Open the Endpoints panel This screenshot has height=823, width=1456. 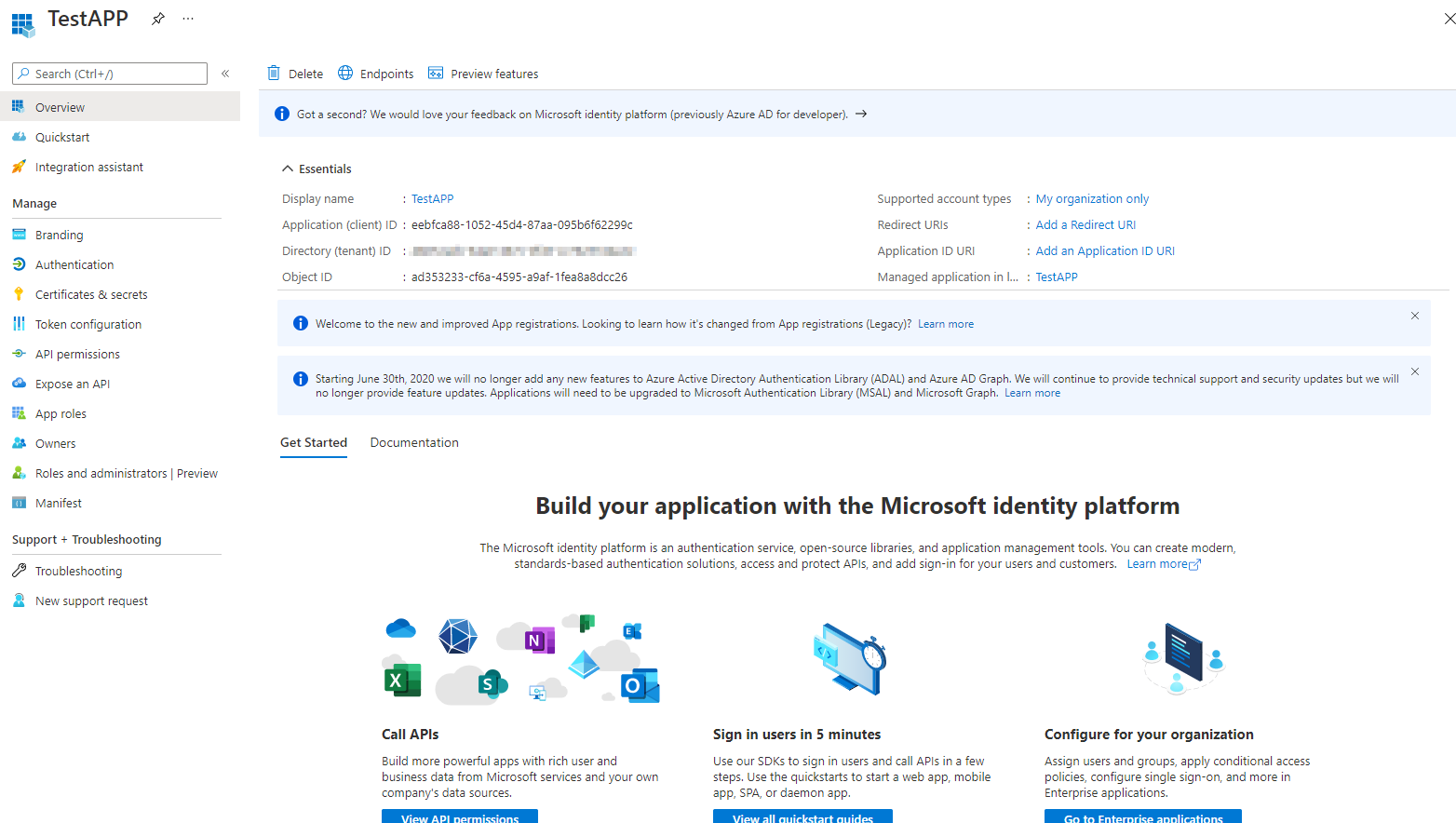pyautogui.click(x=375, y=73)
